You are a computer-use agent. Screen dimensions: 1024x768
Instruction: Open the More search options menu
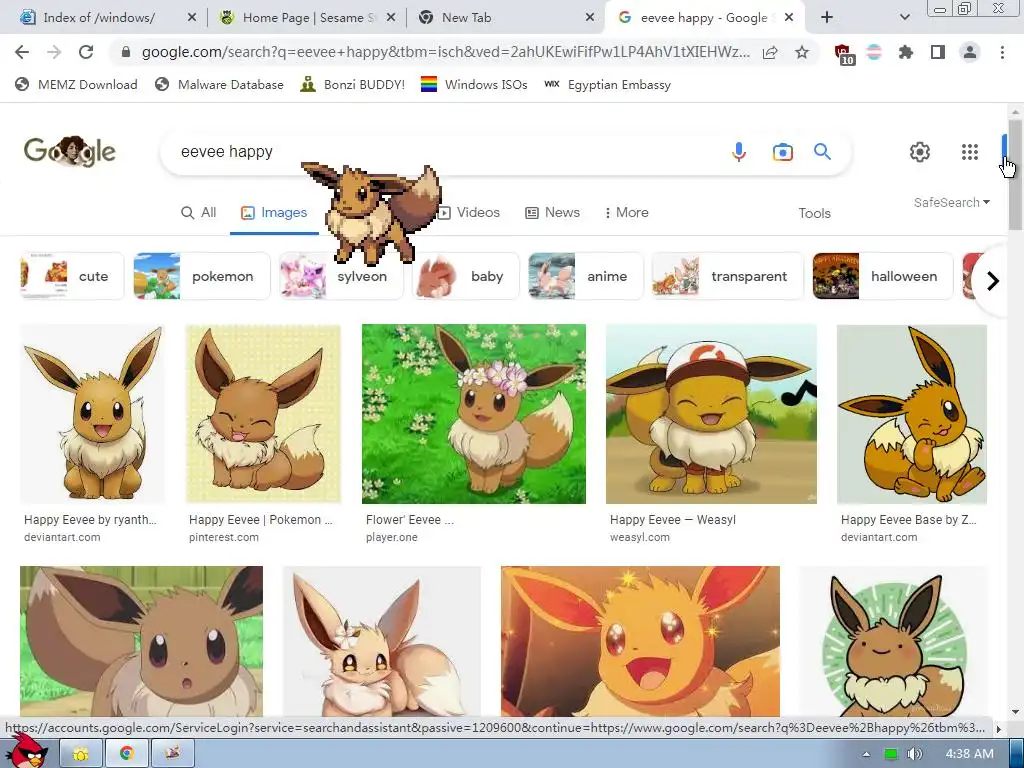tap(626, 213)
